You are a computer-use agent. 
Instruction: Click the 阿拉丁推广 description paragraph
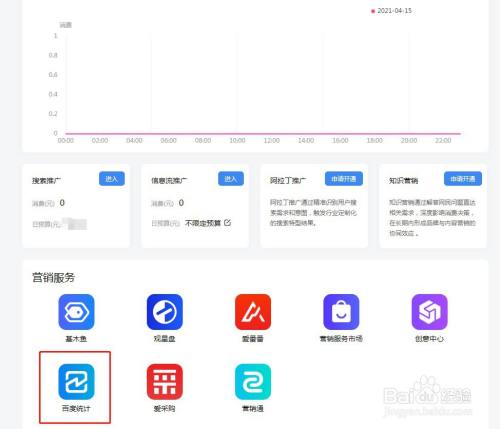(x=313, y=213)
